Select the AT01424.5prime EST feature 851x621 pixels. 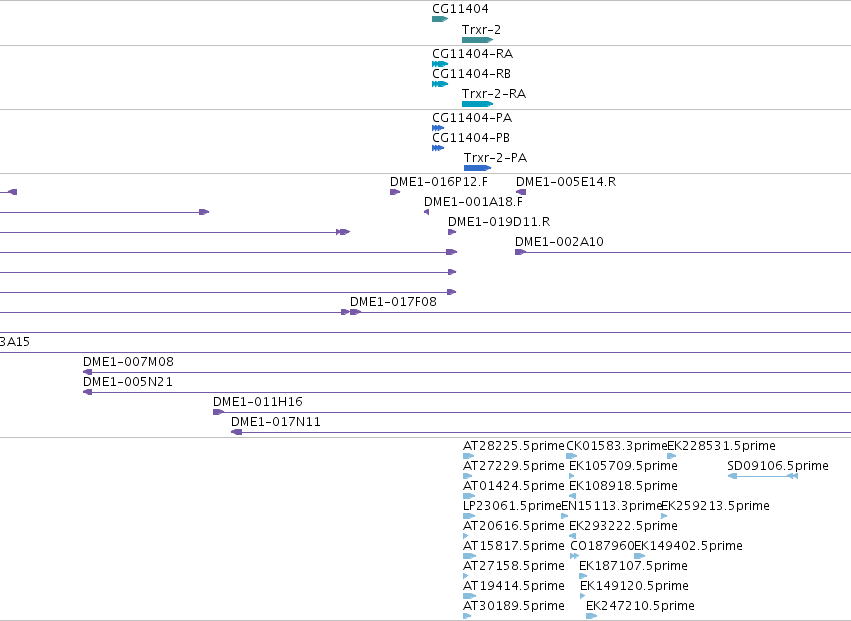[x=469, y=496]
